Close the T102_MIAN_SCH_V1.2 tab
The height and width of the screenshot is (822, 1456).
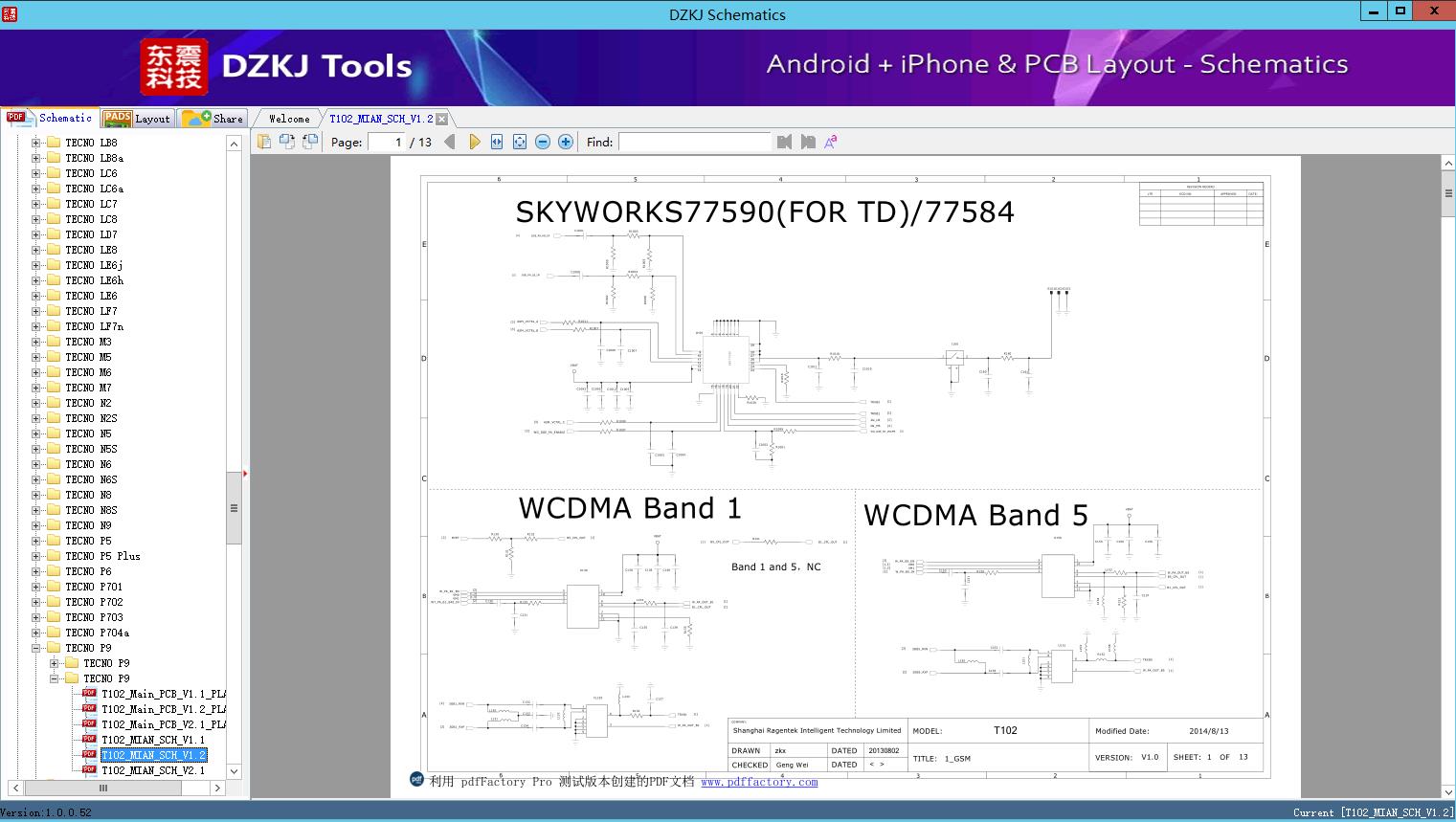442,120
